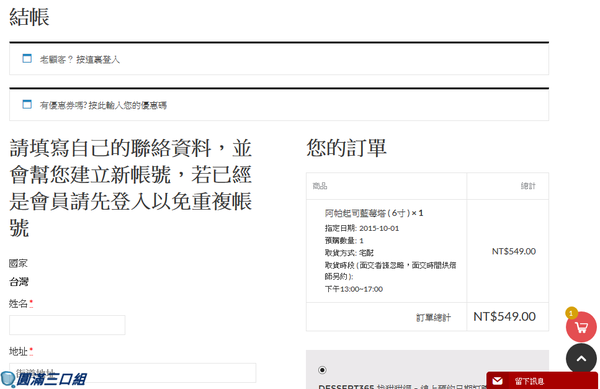
Task: Click the product name 阿帕契司藍莓塔 (6寸) × 1
Action: [x=374, y=213]
